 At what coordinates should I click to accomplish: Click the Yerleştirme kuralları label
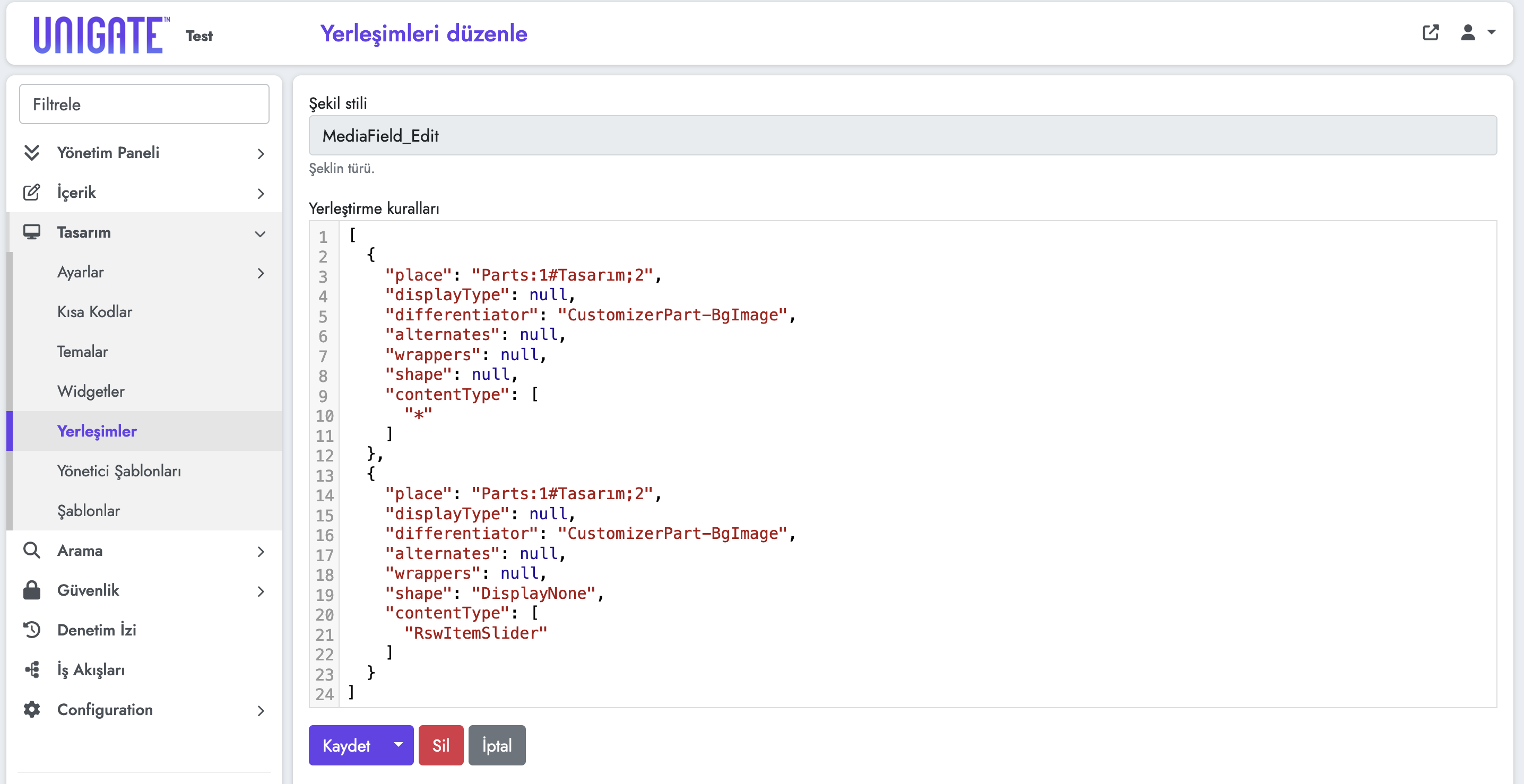(374, 208)
